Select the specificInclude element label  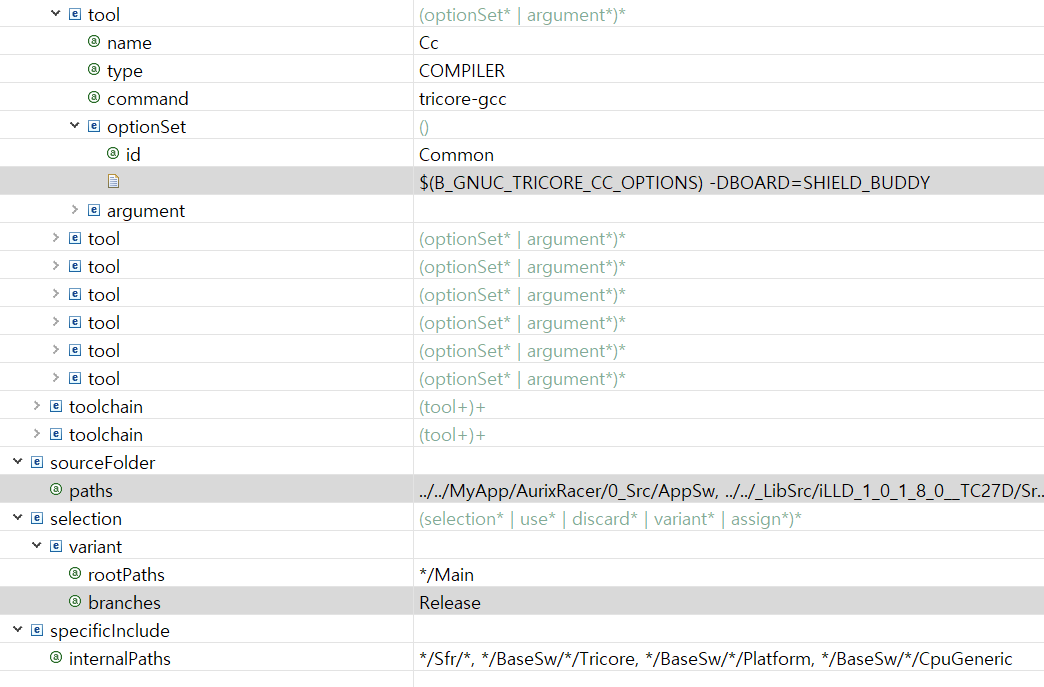pyautogui.click(x=110, y=630)
